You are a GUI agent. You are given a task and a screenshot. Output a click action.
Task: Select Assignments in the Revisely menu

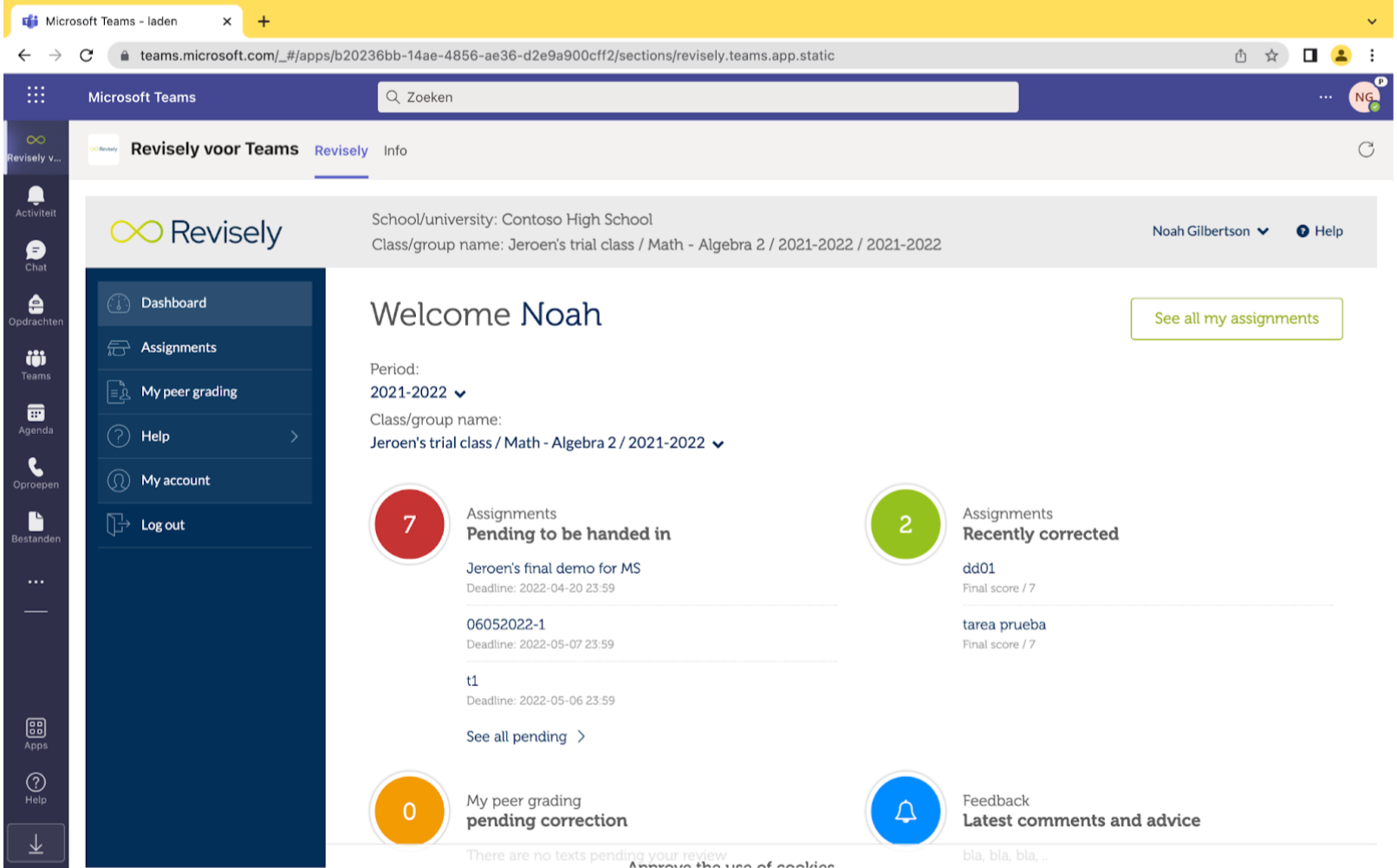(x=205, y=347)
